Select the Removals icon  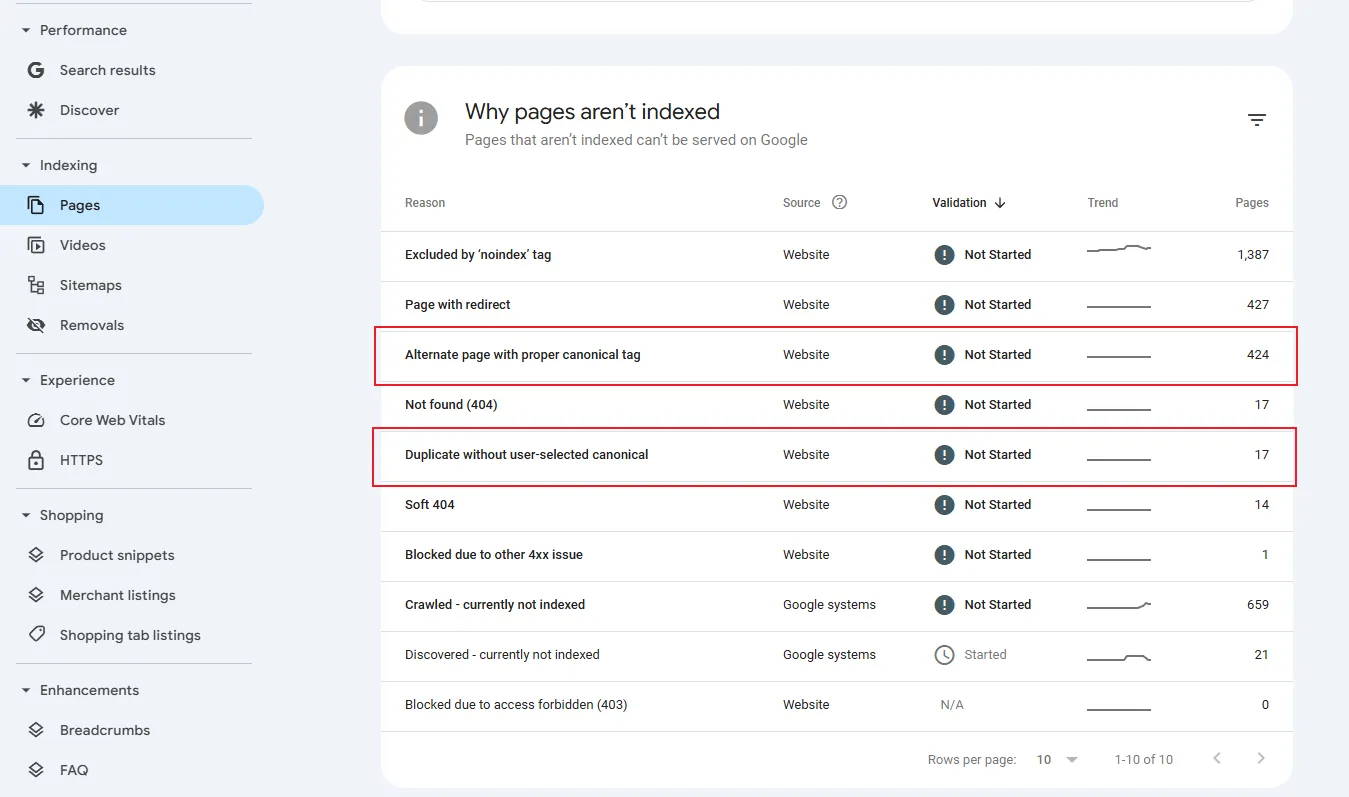point(34,325)
